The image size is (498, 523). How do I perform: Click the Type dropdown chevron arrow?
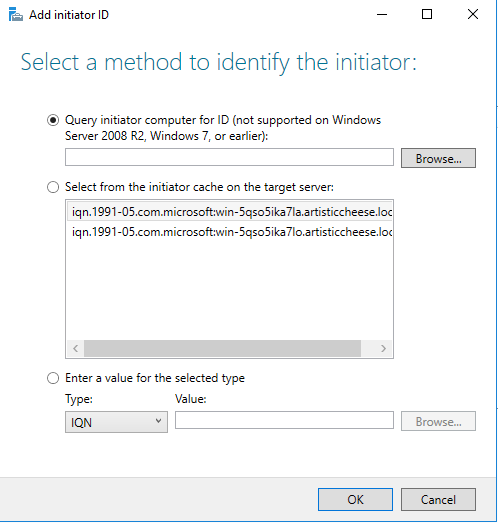pos(158,421)
